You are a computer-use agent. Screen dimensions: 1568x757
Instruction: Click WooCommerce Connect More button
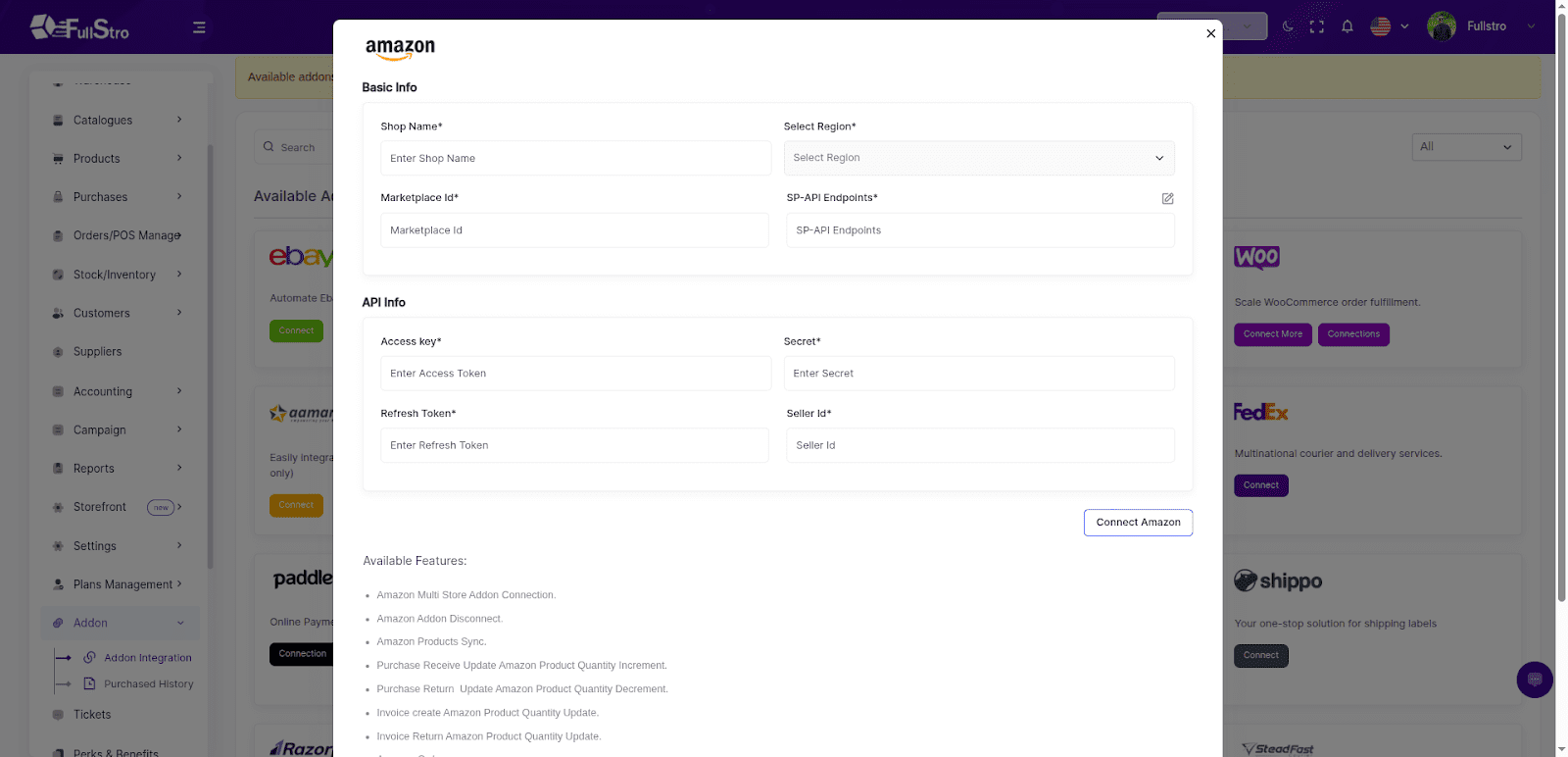[x=1273, y=334]
